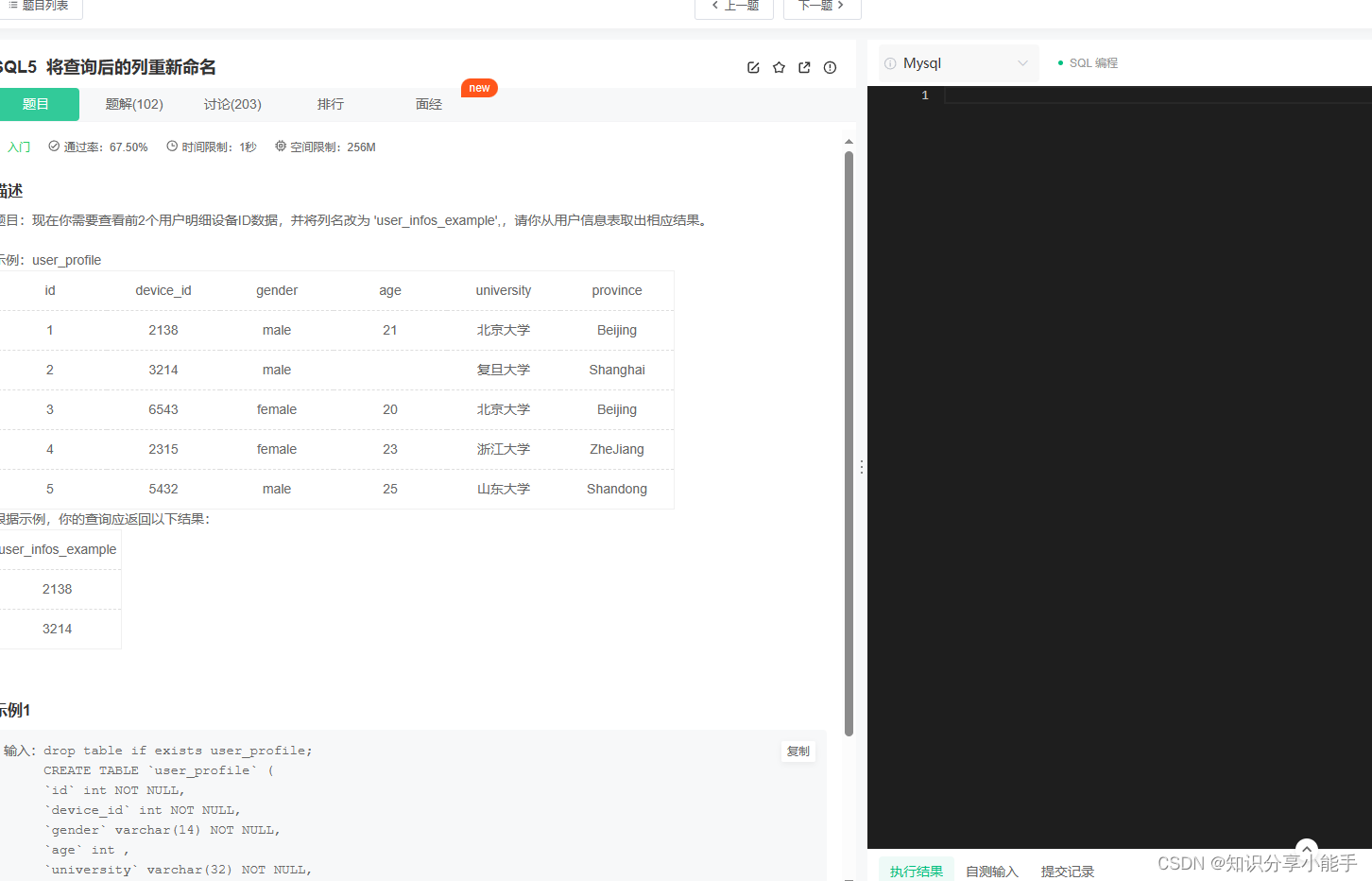Viewport: 1372px width, 881px height.
Task: Click the 浙江大学 cell
Action: [504, 449]
